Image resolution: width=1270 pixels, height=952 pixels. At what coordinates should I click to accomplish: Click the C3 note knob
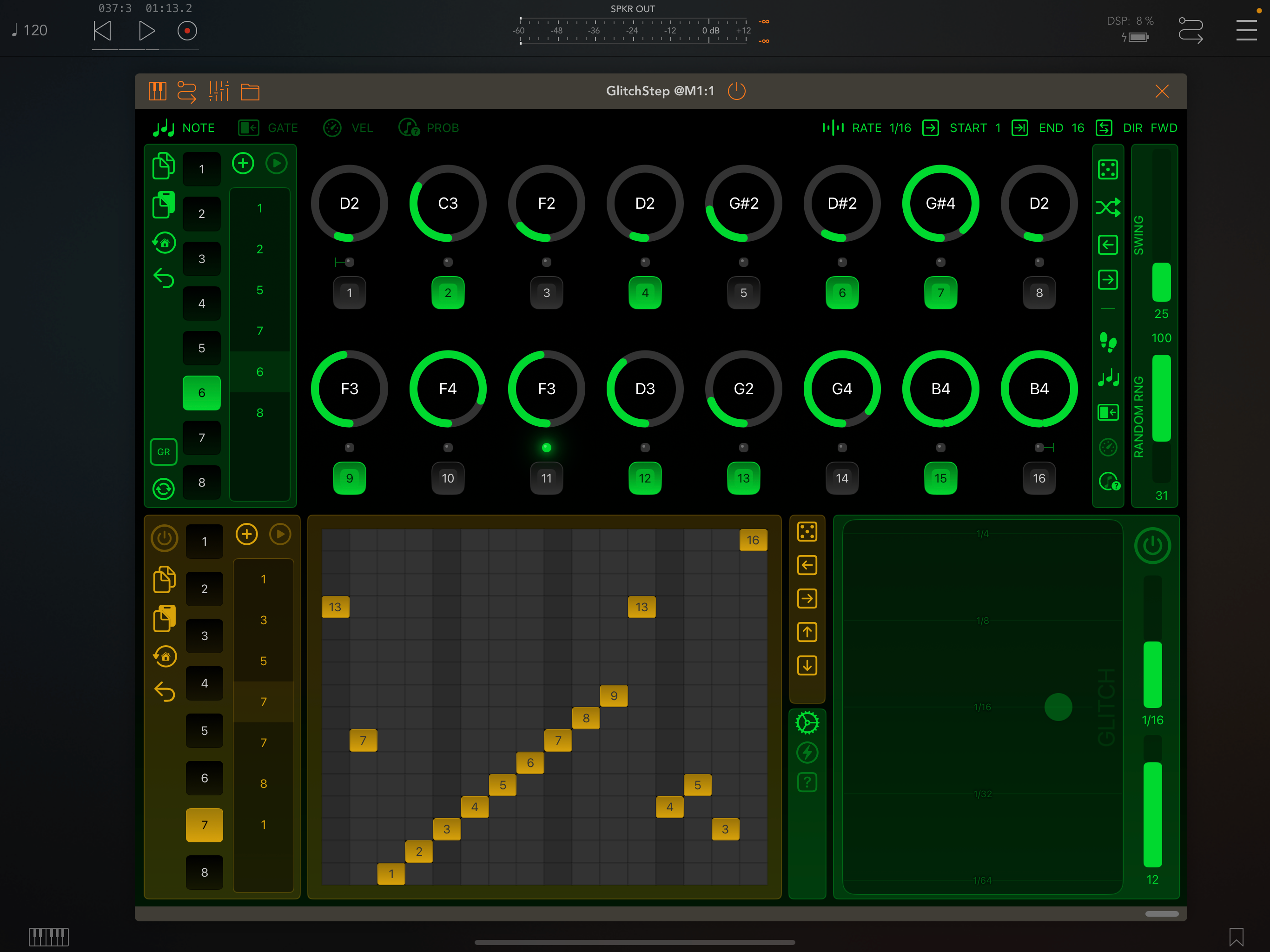tap(448, 203)
